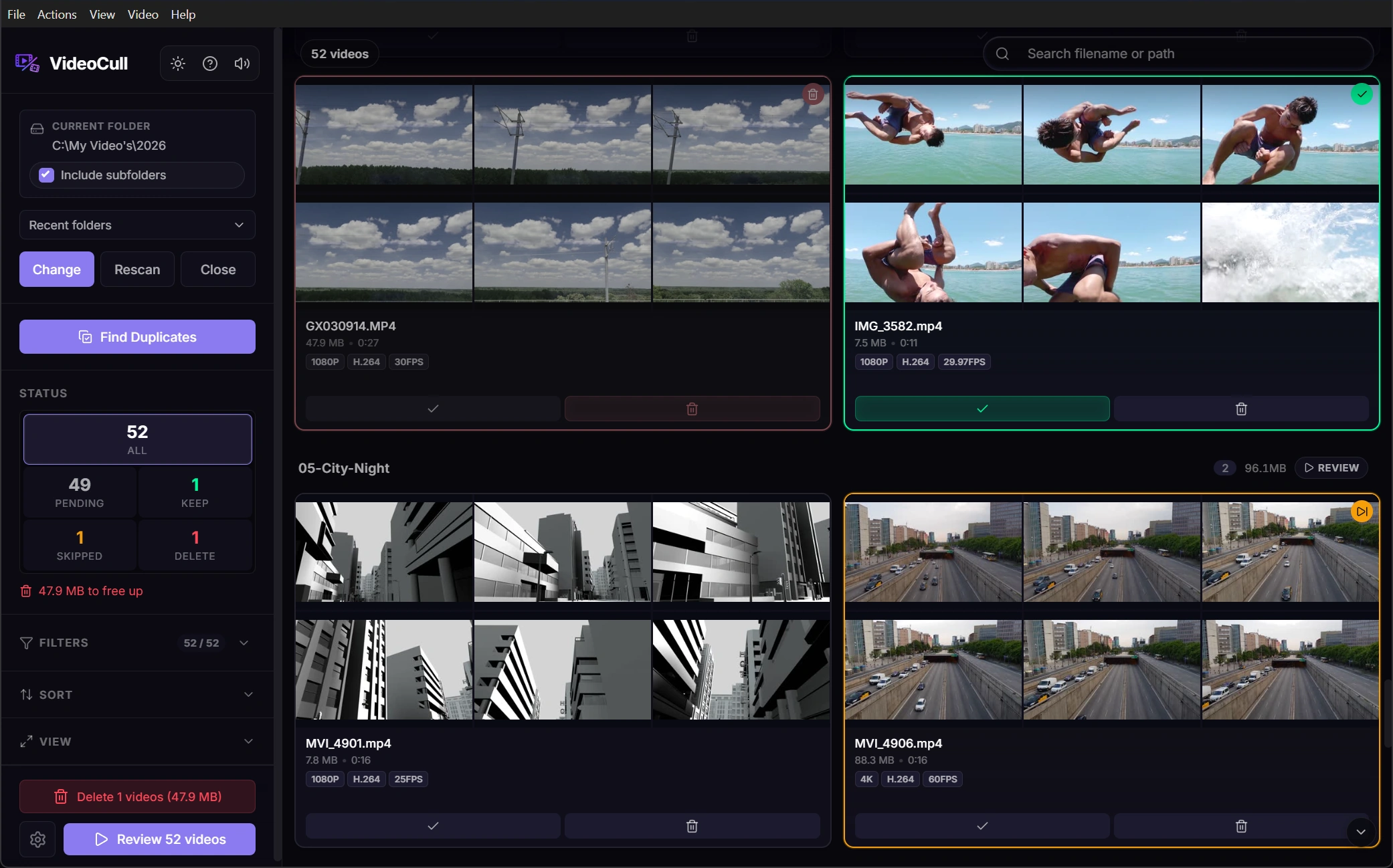
Task: Click the Search filename or path field
Action: point(1178,53)
